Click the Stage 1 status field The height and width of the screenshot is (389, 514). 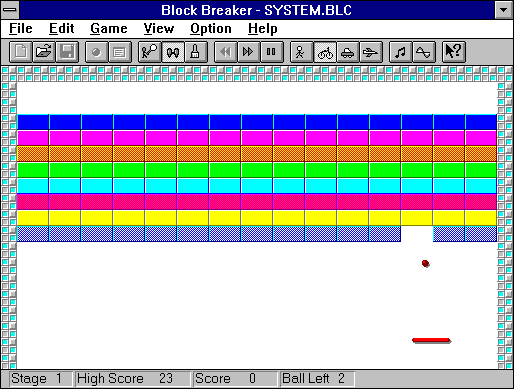[40, 379]
